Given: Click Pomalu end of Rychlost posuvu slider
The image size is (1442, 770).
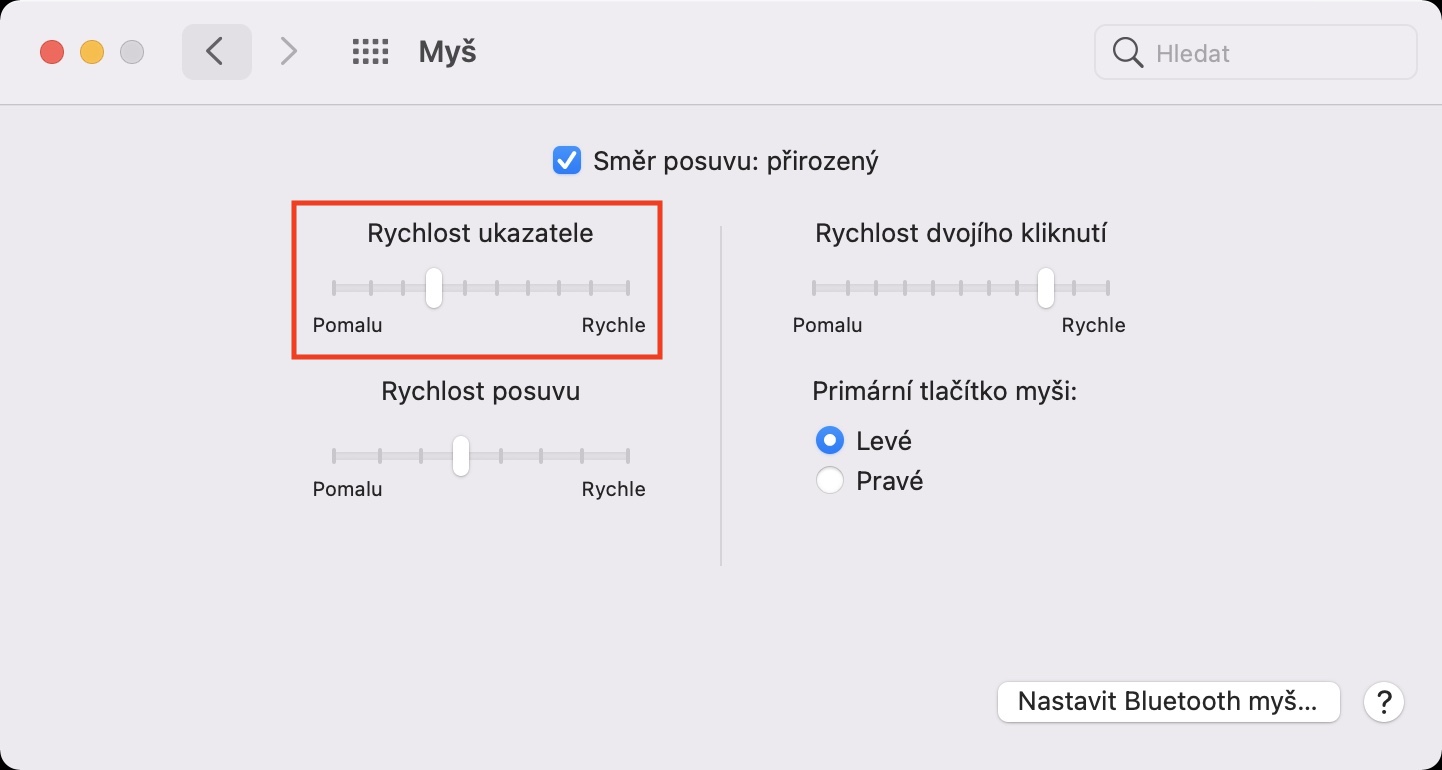Looking at the screenshot, I should (334, 456).
